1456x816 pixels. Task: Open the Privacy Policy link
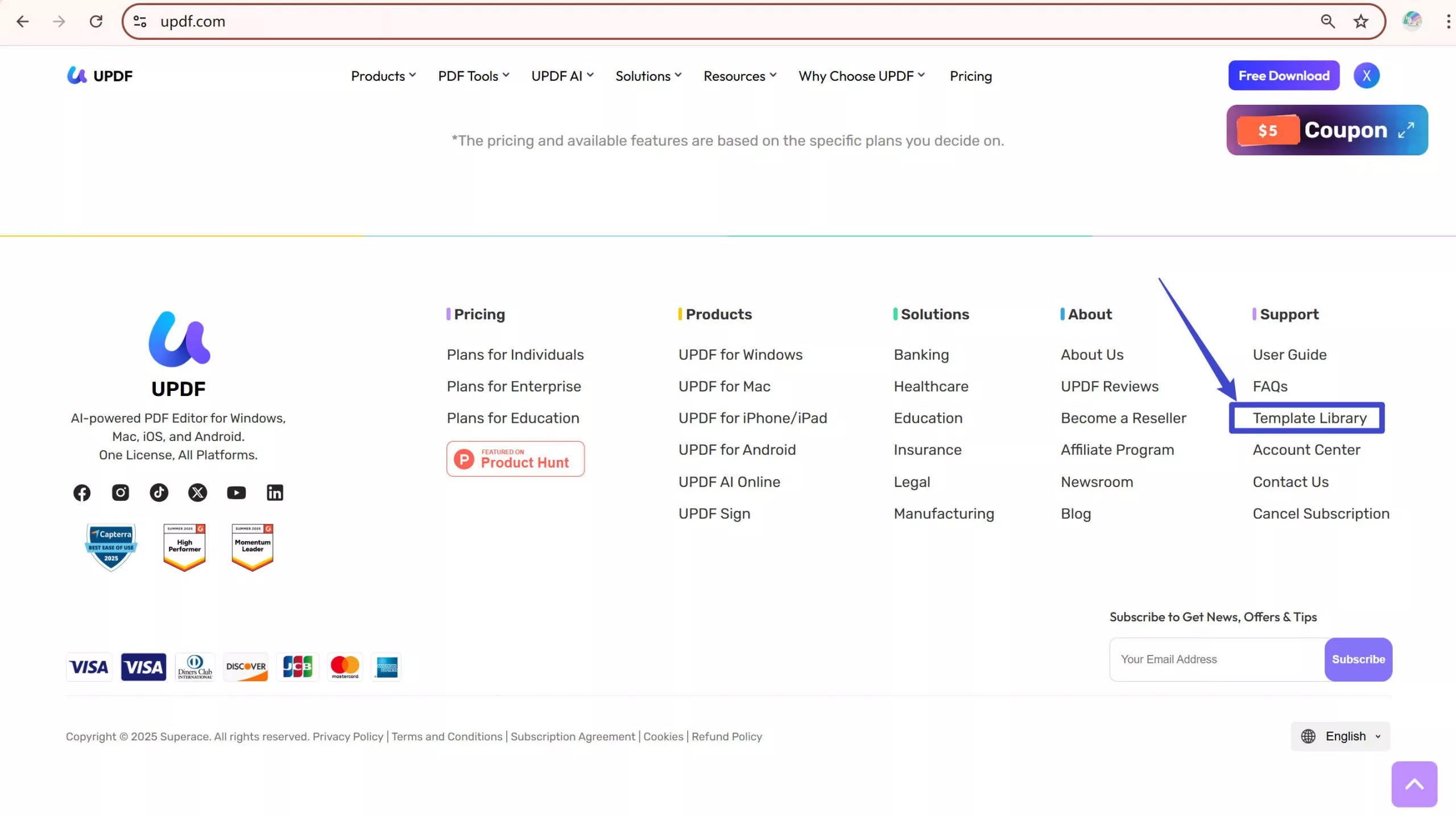coord(348,736)
